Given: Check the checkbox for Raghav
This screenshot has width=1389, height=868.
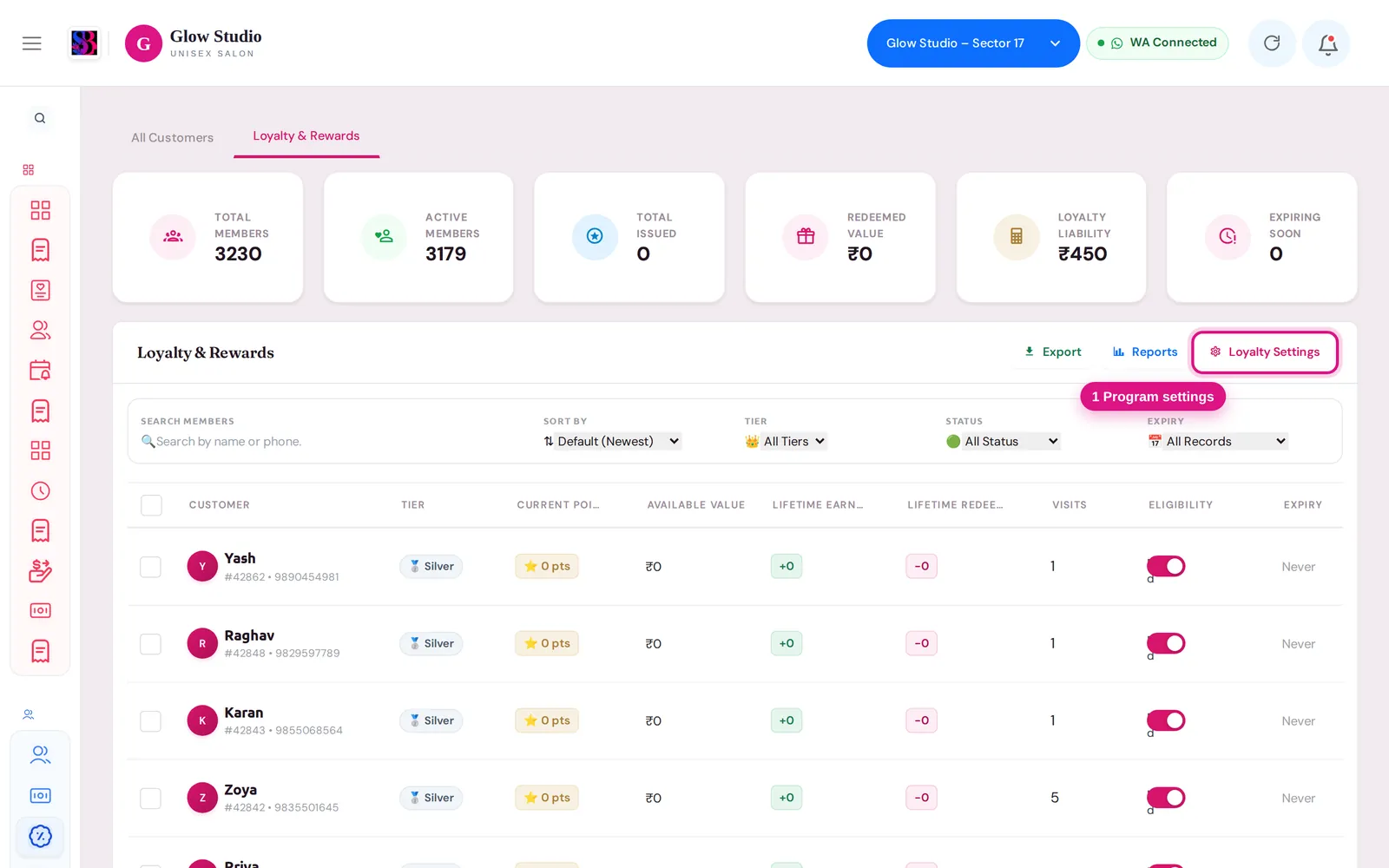Looking at the screenshot, I should (150, 644).
